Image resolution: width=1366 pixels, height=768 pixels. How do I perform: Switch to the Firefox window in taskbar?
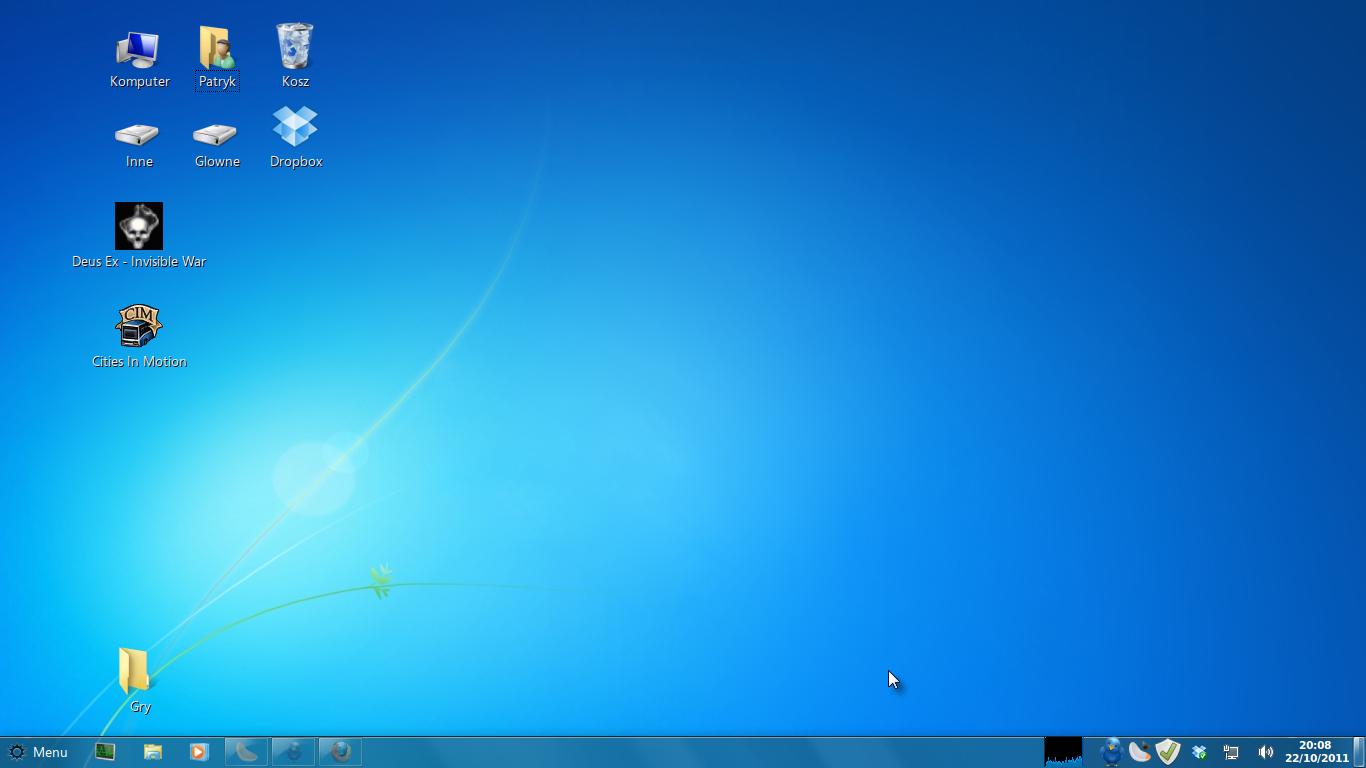340,752
